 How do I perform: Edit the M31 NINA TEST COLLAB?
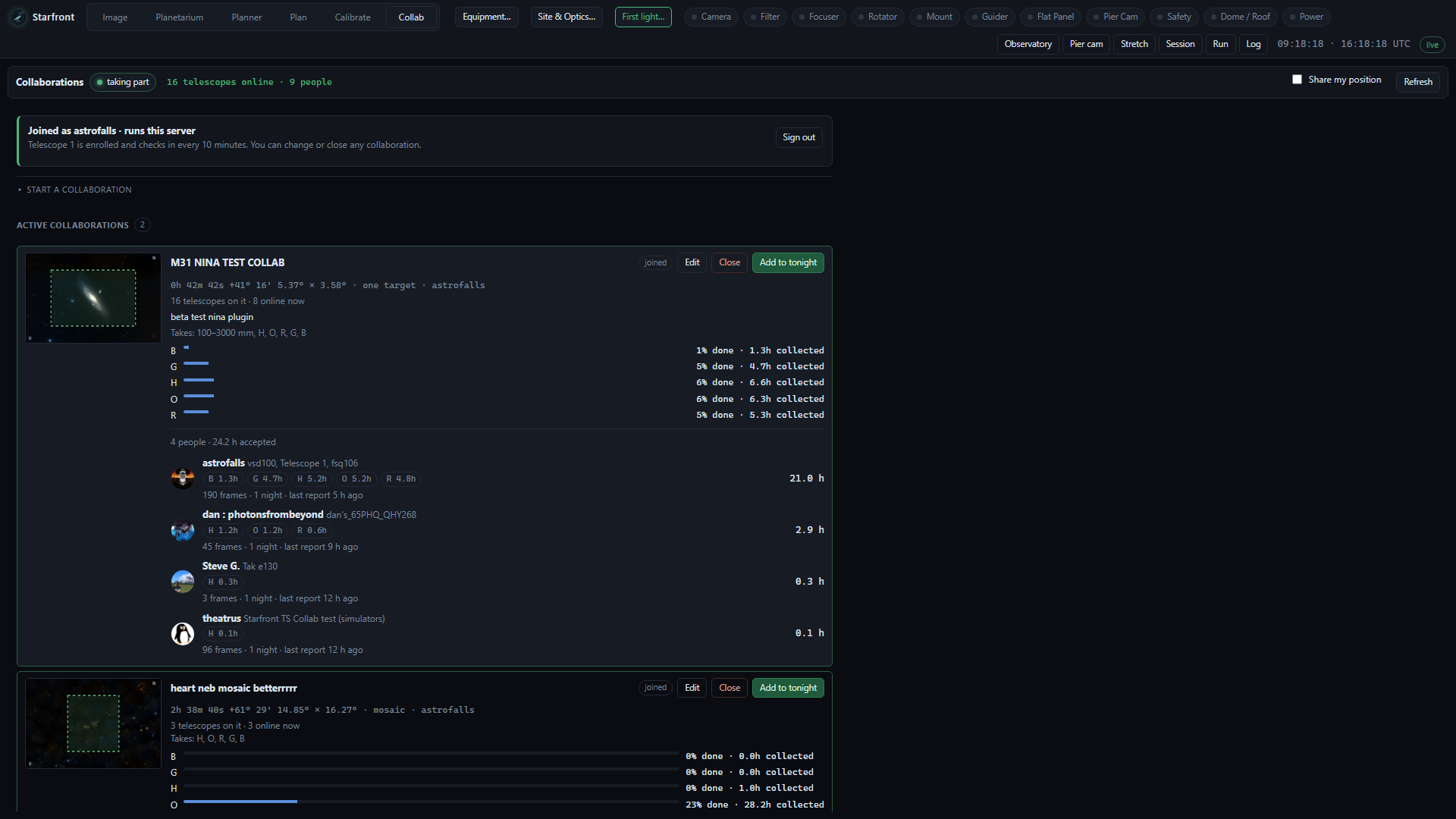[x=692, y=262]
